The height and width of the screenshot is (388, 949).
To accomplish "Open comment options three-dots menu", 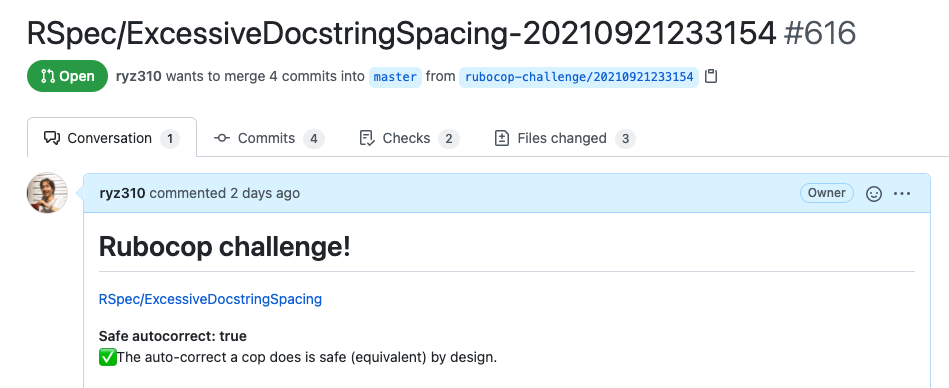I will tap(902, 194).
